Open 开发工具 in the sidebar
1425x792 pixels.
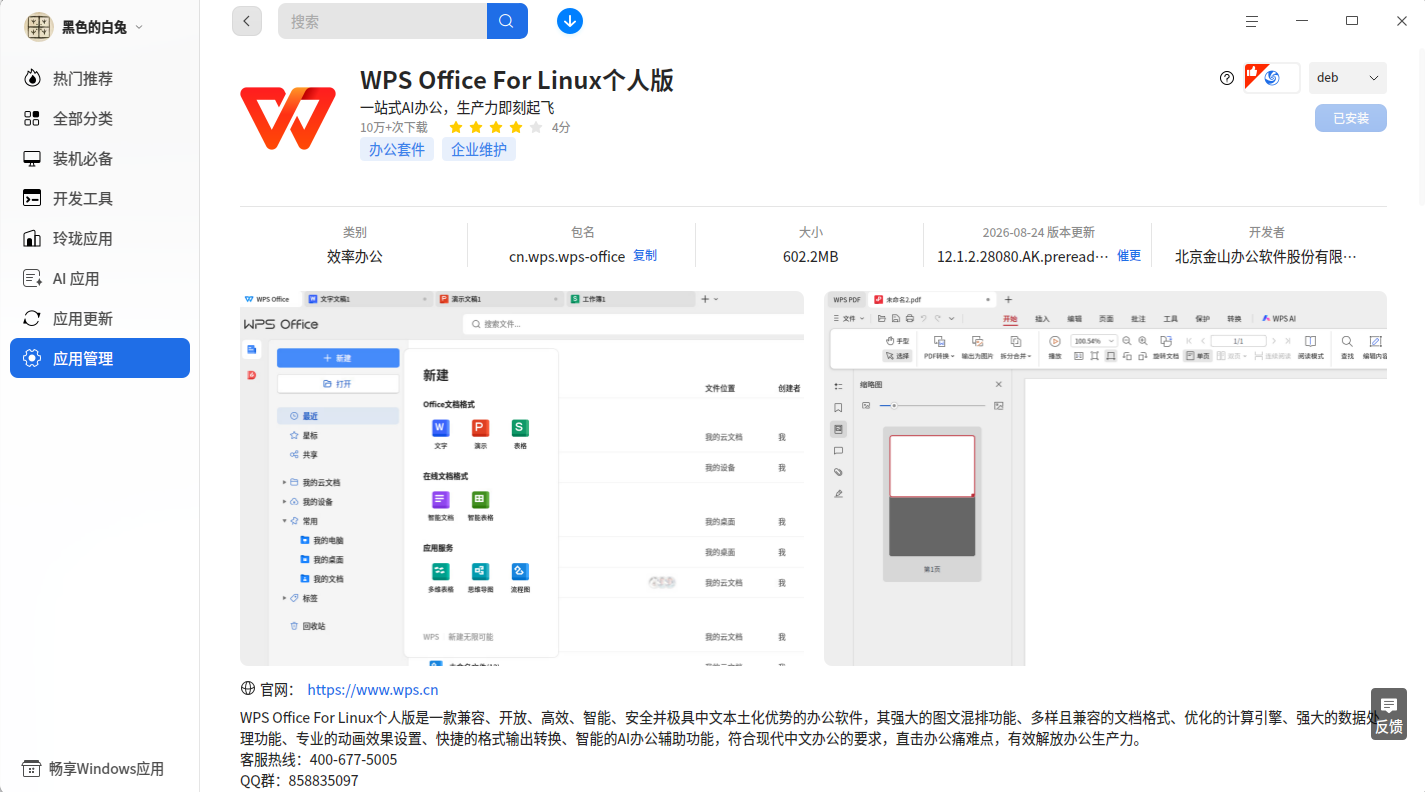point(100,199)
